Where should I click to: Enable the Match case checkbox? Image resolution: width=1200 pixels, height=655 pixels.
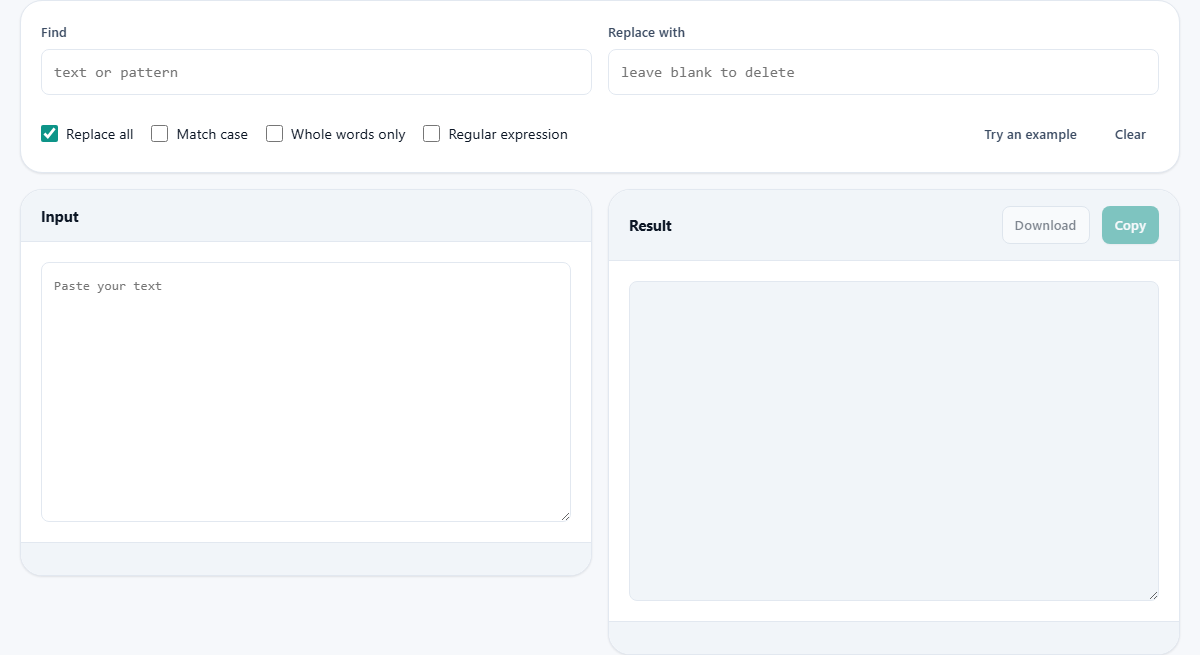tap(160, 134)
